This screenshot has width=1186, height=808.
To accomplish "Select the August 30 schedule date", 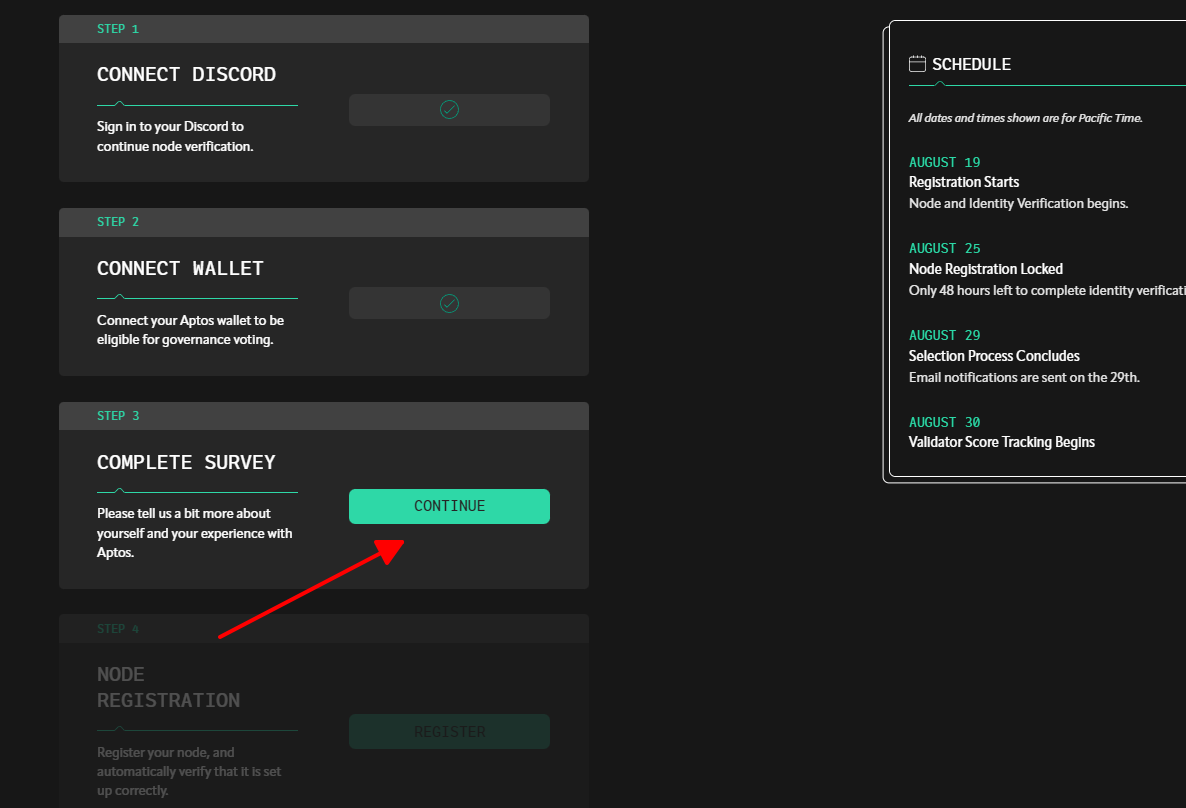I will [x=944, y=422].
